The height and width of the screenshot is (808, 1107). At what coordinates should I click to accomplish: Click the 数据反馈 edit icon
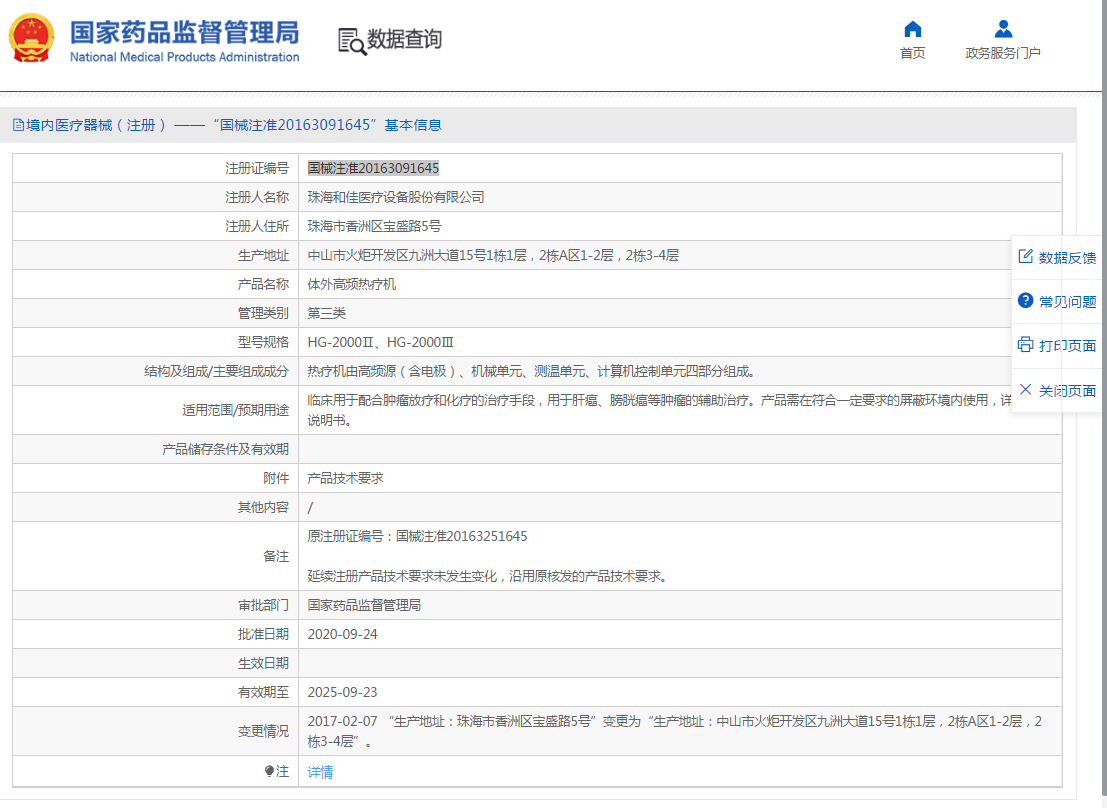[1025, 256]
